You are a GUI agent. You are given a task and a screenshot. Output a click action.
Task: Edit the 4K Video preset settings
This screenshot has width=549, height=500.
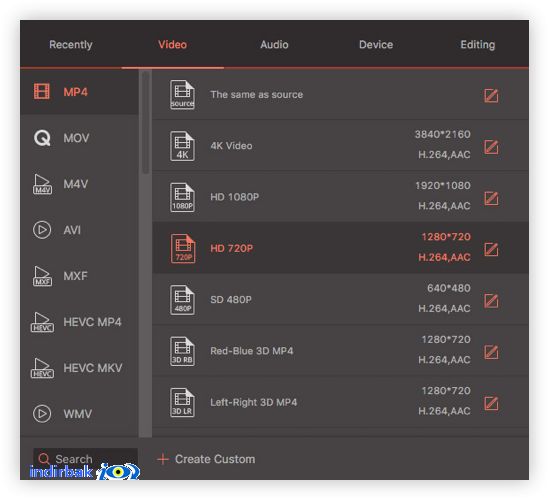[491, 147]
